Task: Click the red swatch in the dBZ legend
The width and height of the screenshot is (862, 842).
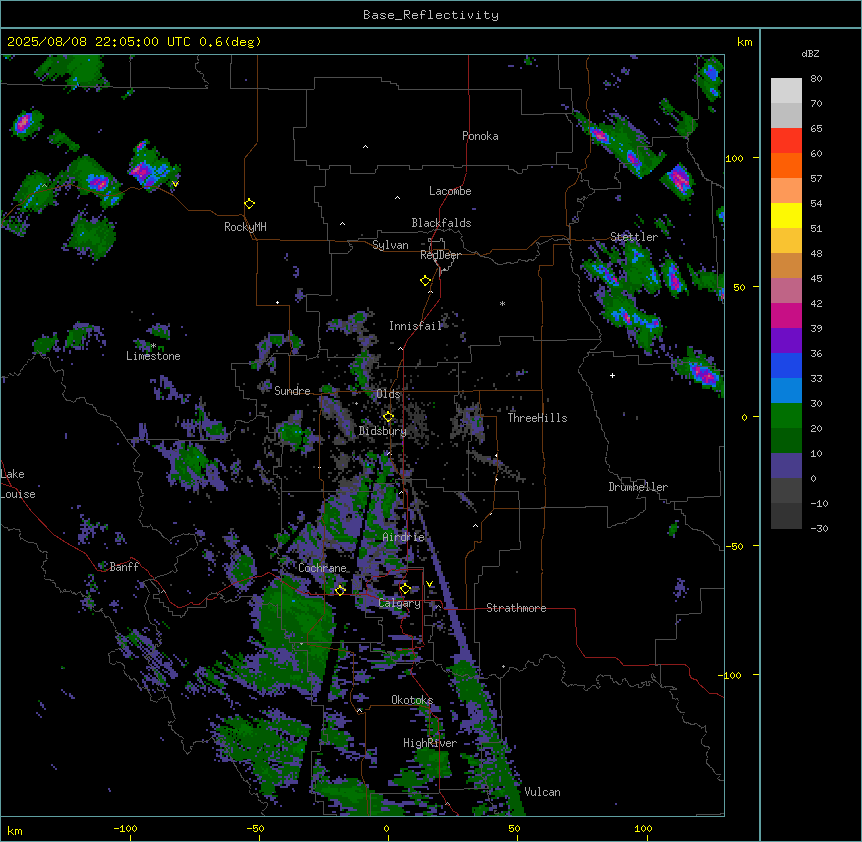Action: [786, 140]
